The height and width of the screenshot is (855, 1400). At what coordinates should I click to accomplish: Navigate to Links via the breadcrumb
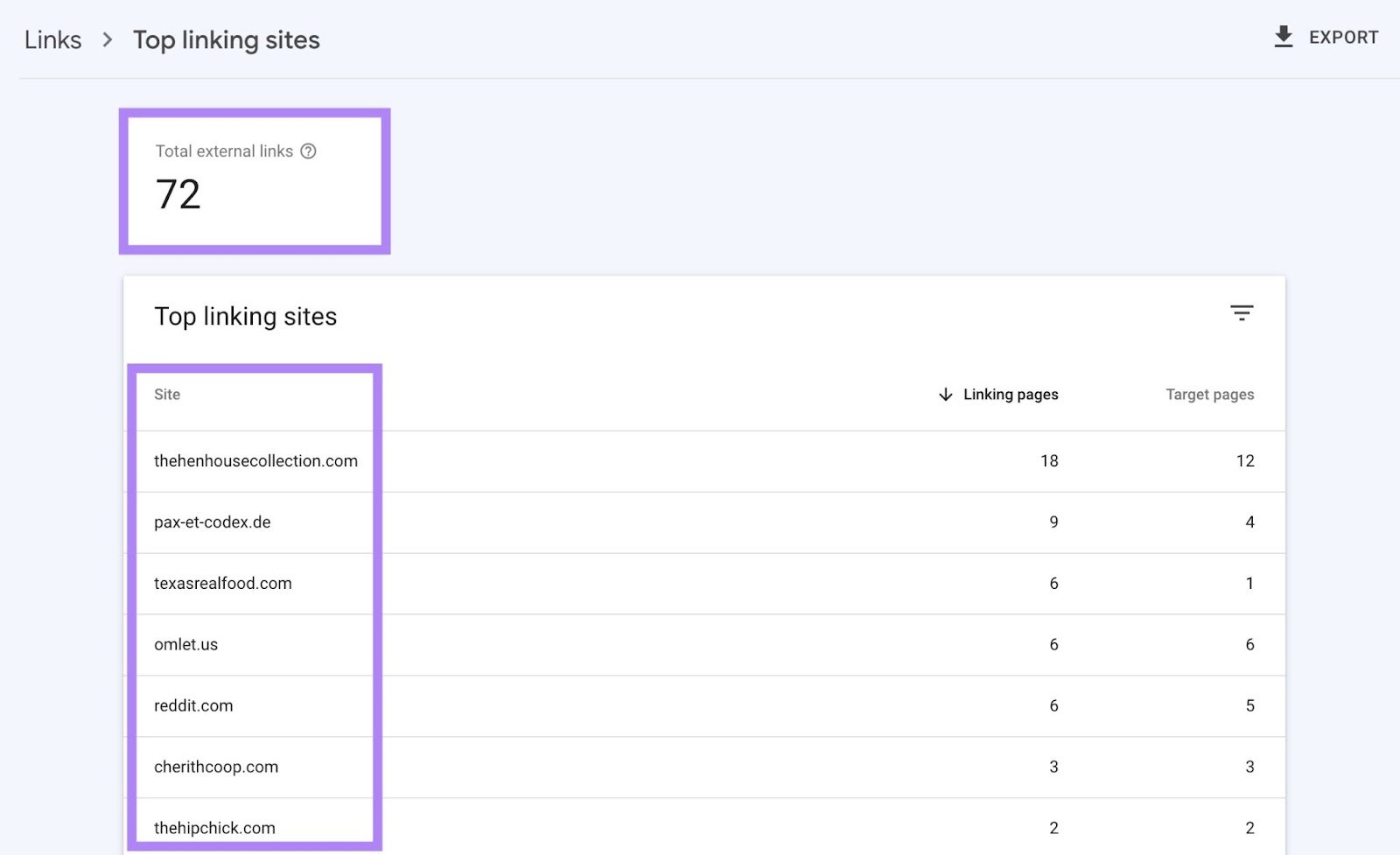click(x=53, y=39)
